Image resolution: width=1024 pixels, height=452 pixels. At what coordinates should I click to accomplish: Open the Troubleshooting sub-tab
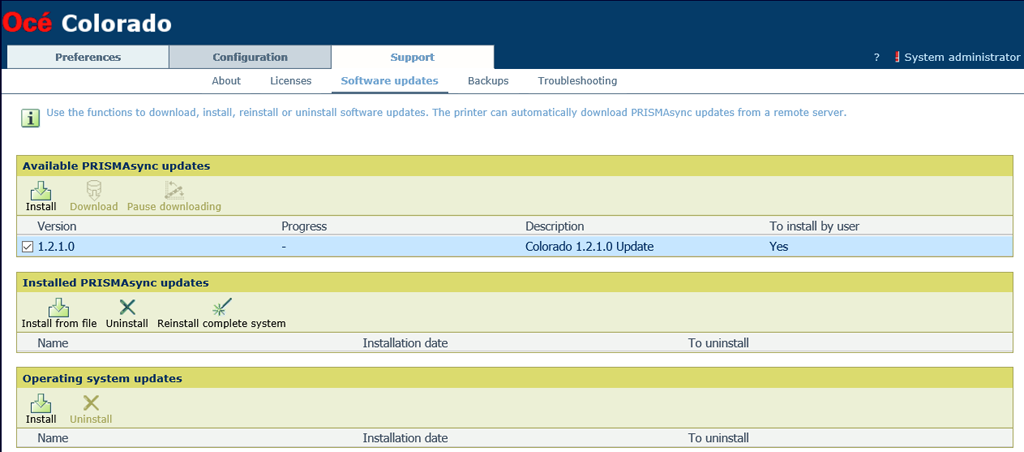coord(577,81)
